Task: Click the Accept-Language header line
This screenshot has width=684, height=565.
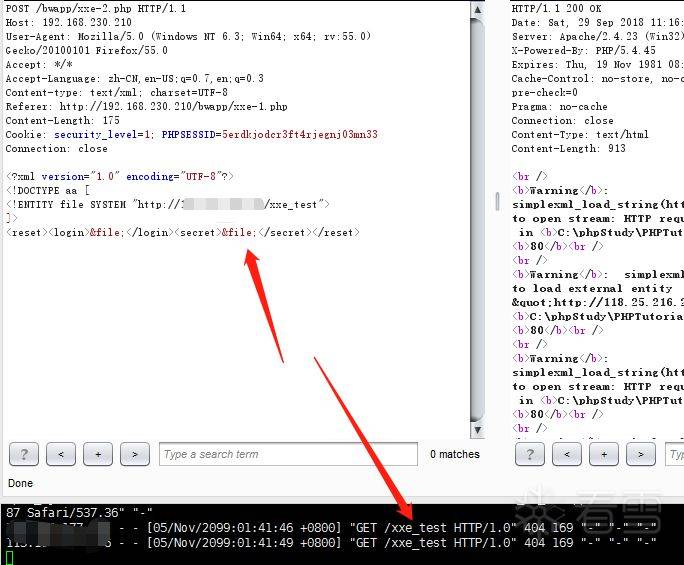Action: click(134, 79)
